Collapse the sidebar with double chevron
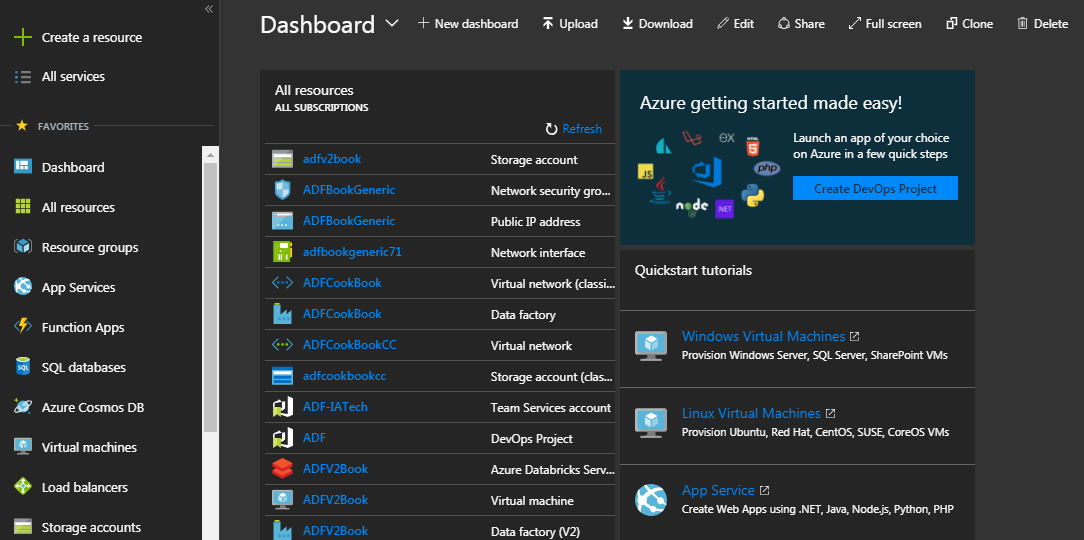 [x=209, y=9]
